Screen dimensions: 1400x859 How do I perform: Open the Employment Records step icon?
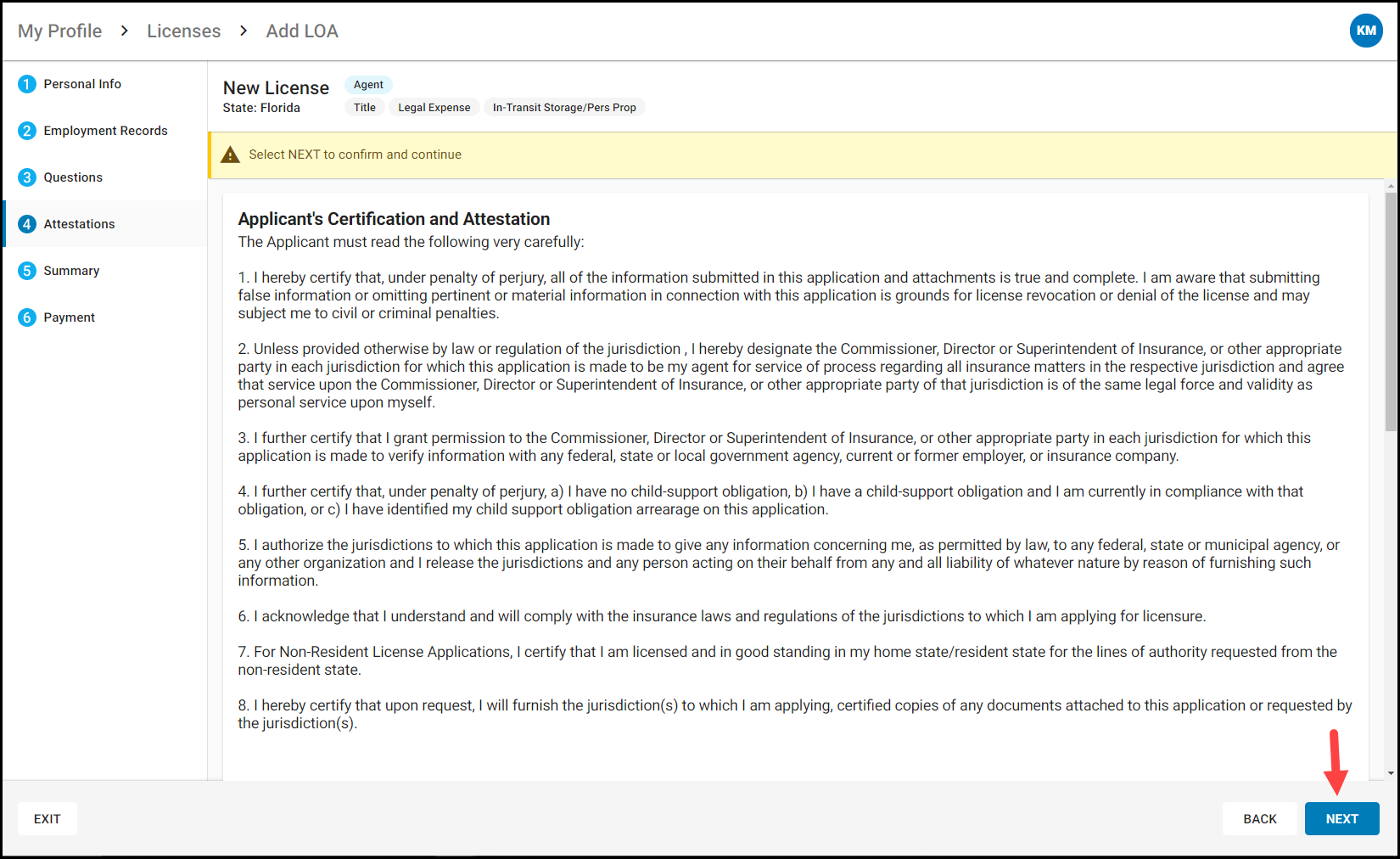26,130
